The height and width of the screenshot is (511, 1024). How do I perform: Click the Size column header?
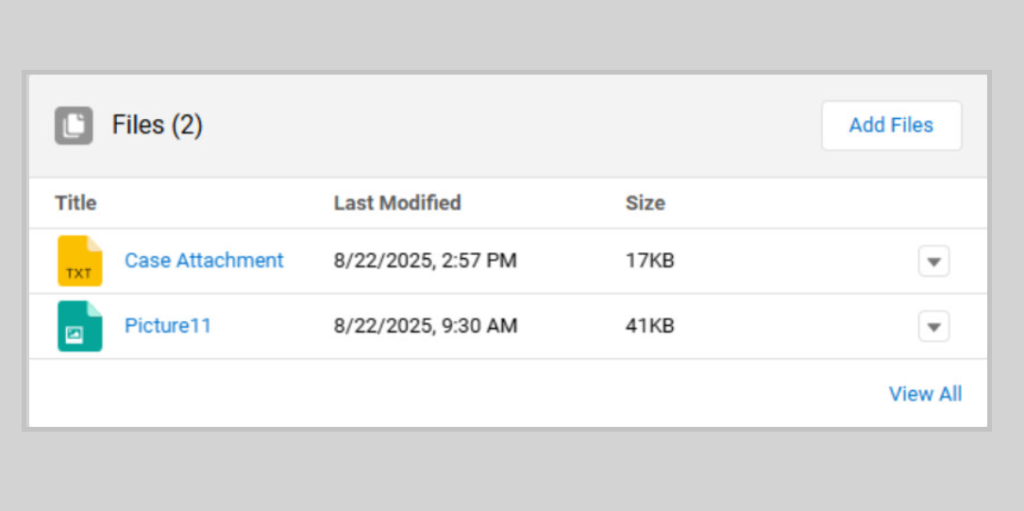pos(645,203)
